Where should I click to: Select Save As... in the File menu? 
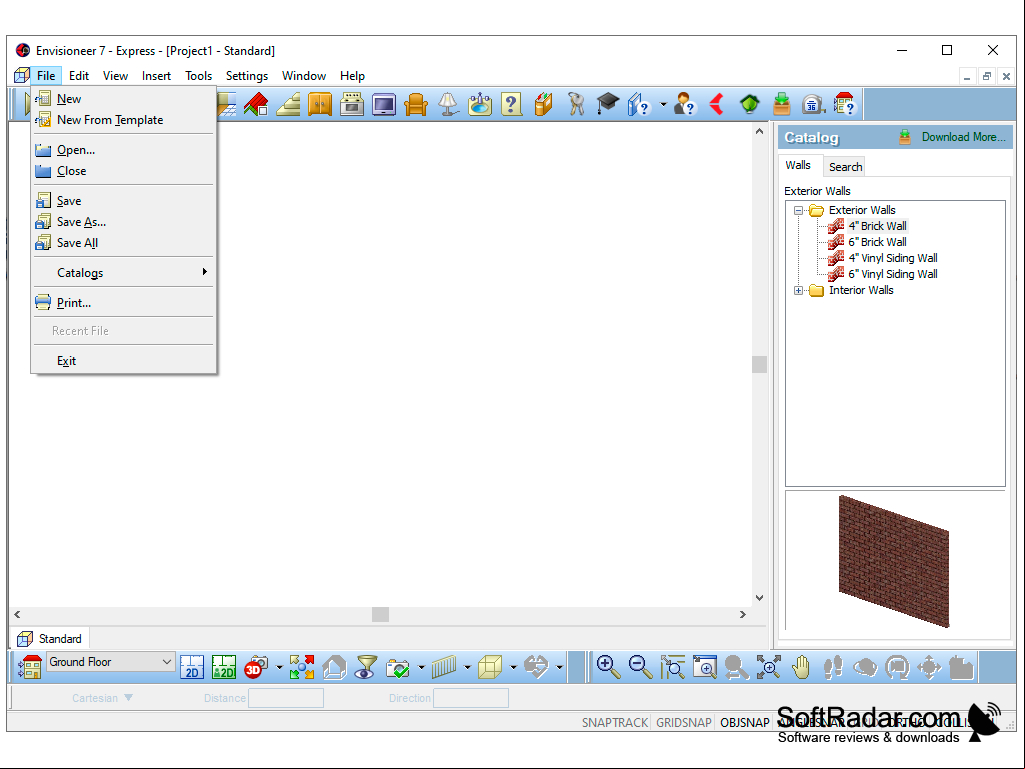124,222
